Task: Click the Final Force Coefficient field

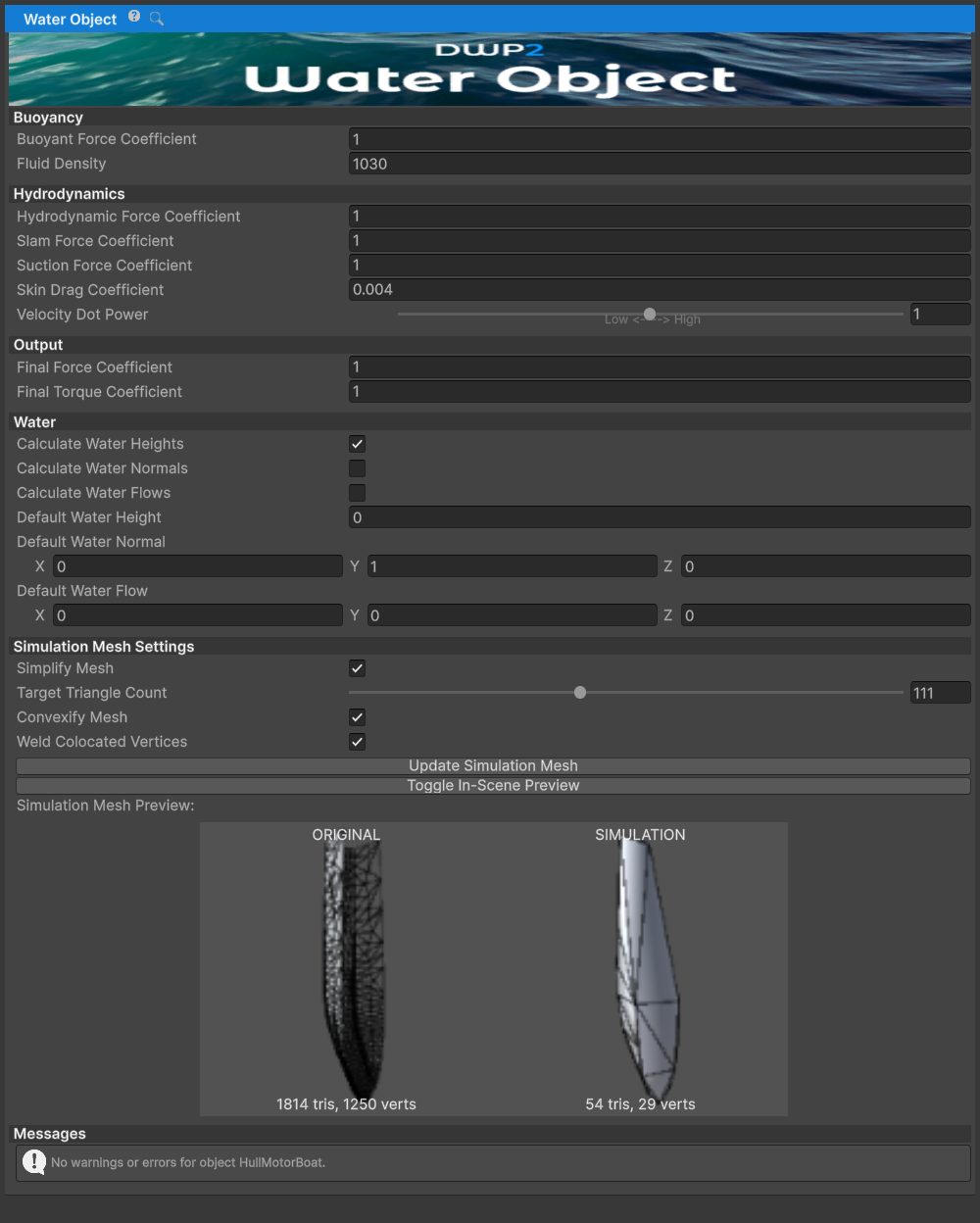Action: tap(660, 367)
